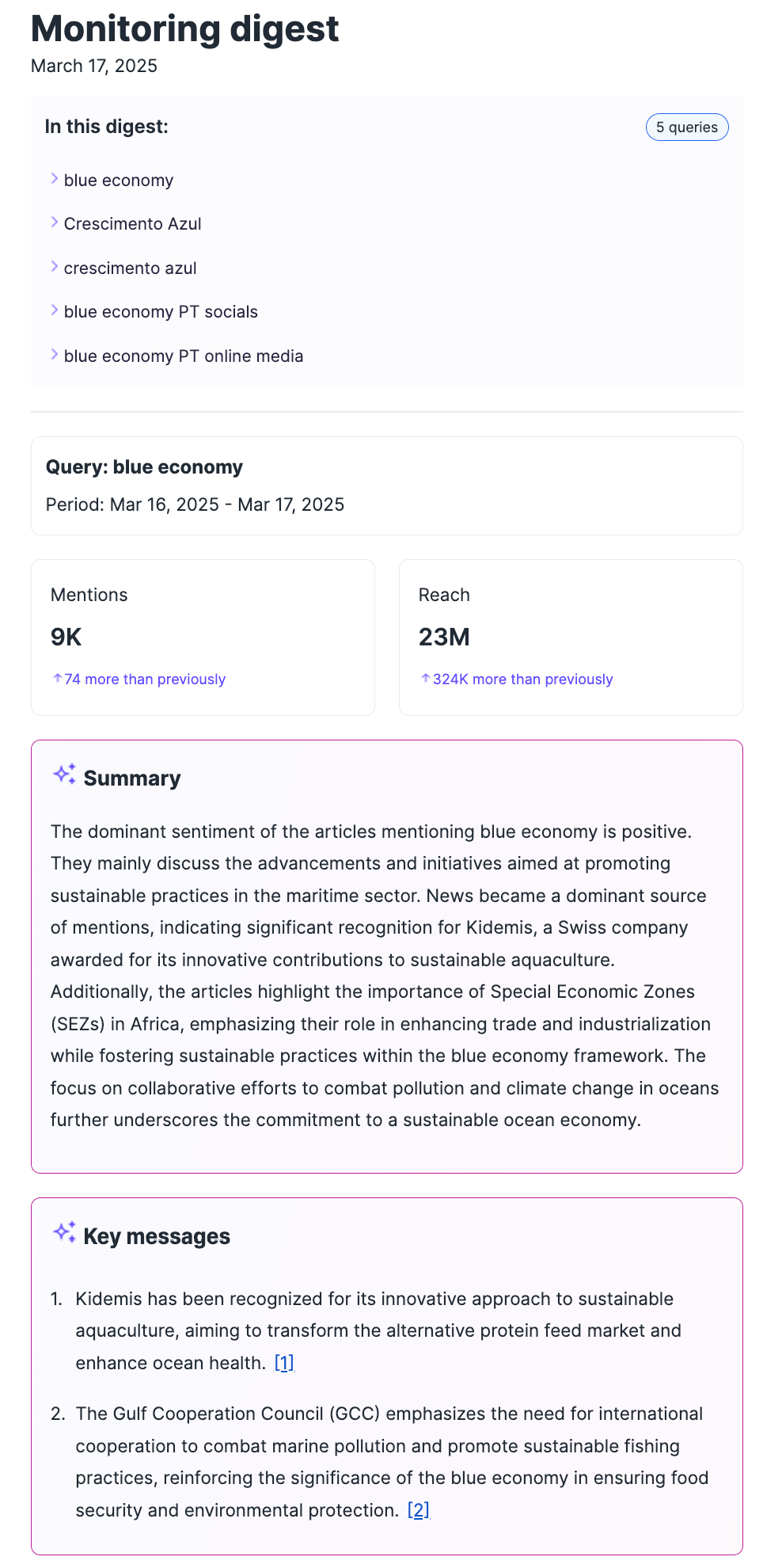
Task: Click the chevron beside Crescimento Azul
Action: [x=55, y=223]
